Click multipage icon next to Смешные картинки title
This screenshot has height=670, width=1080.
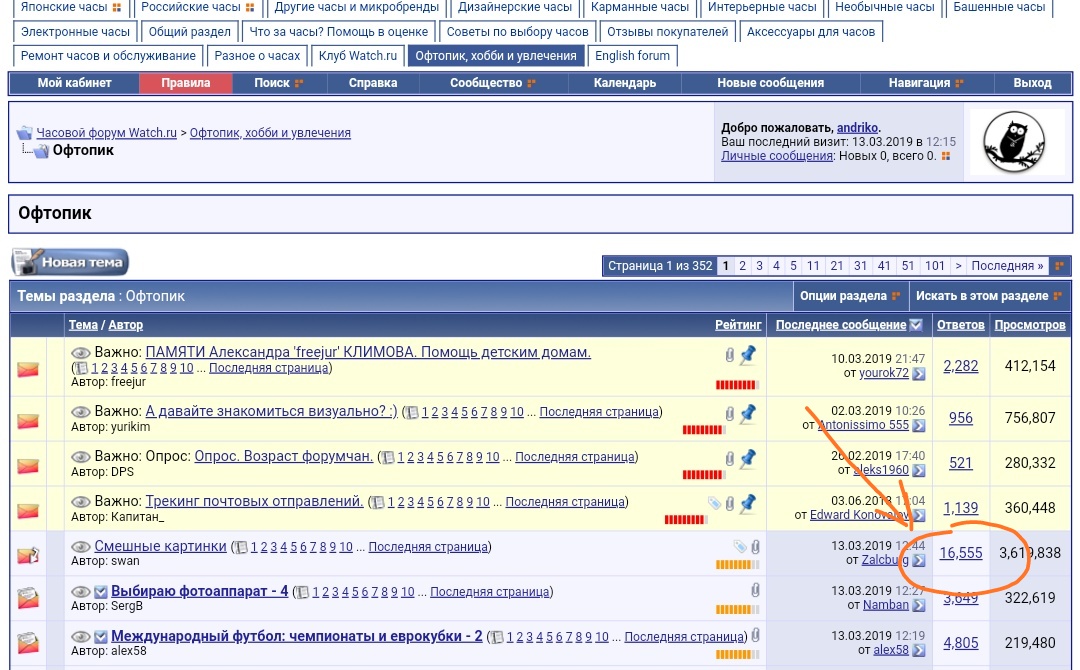click(x=240, y=547)
